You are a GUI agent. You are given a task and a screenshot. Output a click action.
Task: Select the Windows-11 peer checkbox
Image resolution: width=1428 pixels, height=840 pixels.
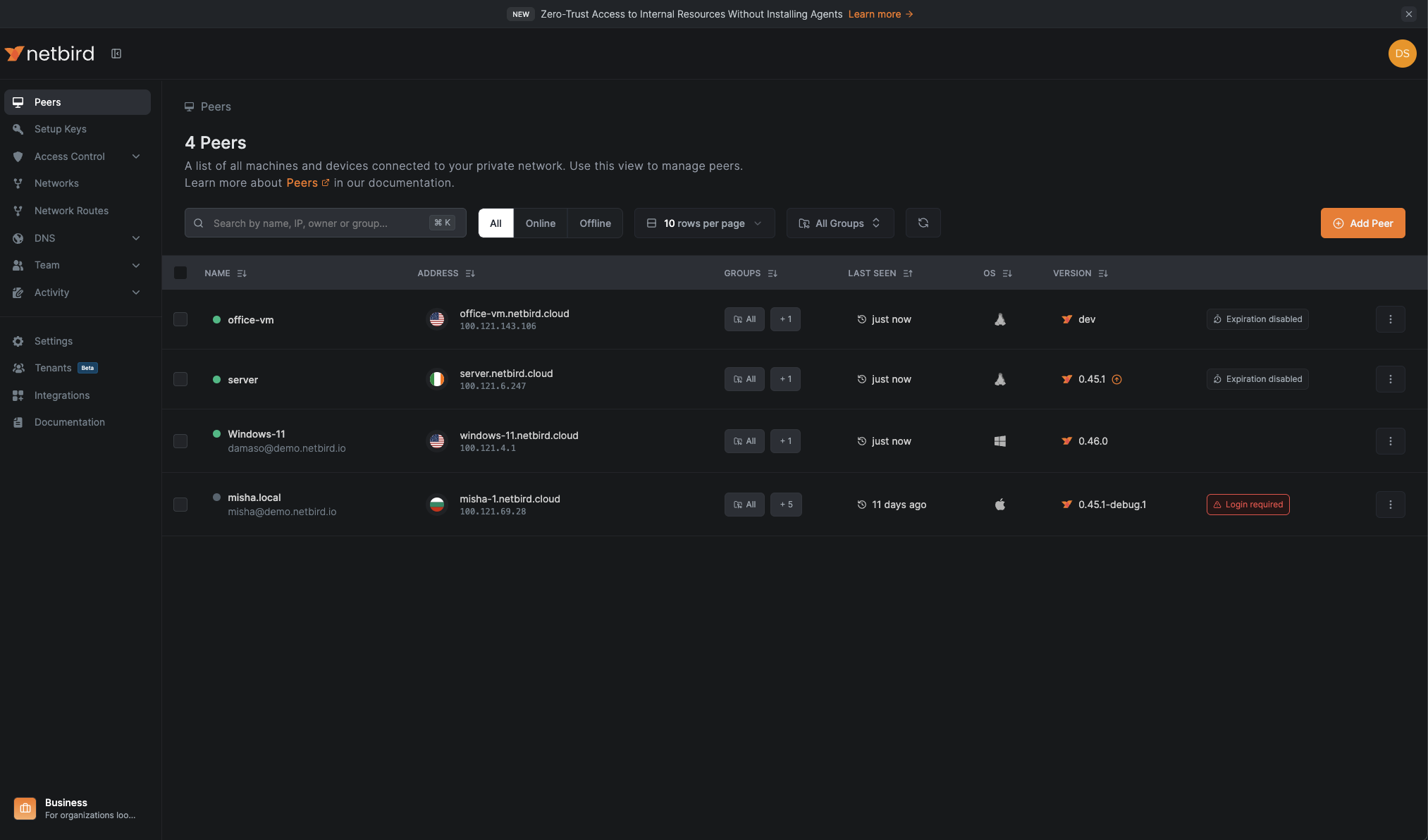click(180, 441)
